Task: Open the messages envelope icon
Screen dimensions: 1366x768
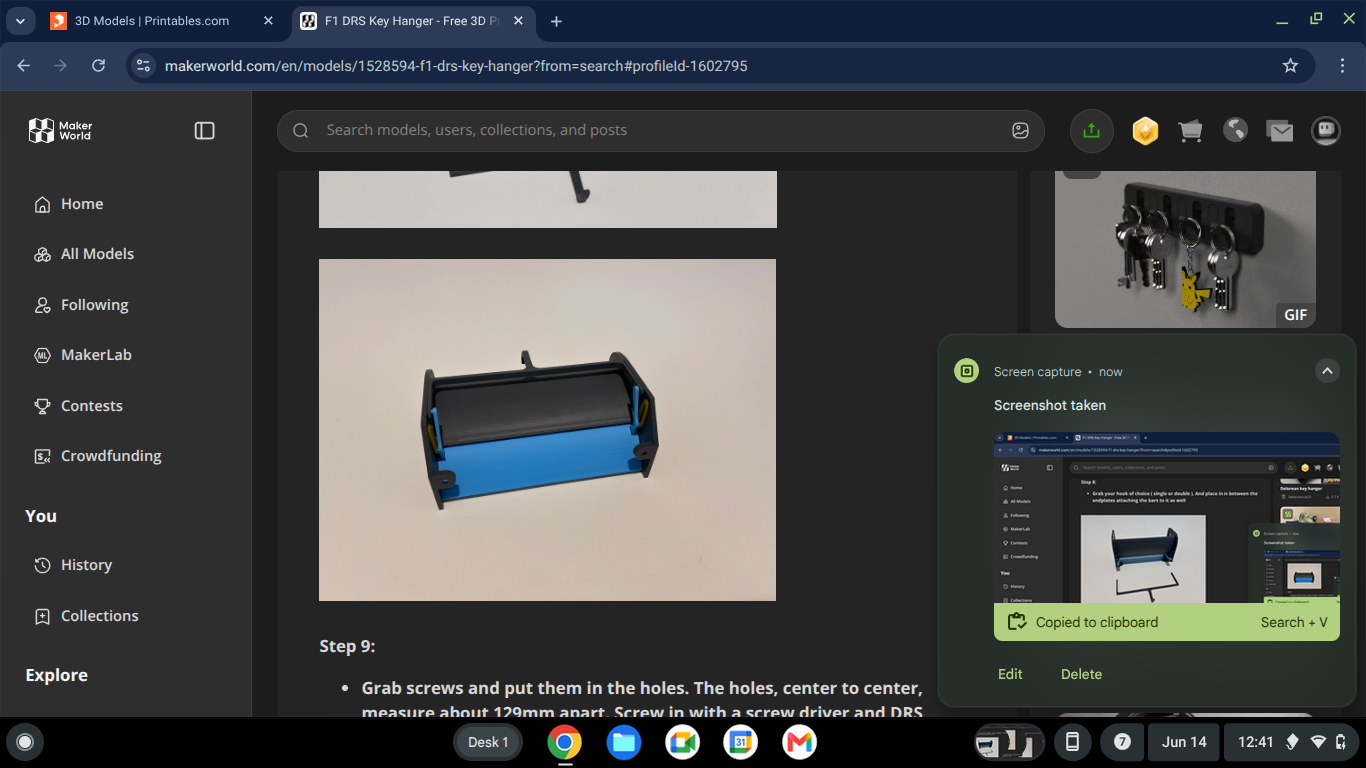Action: pyautogui.click(x=1280, y=131)
